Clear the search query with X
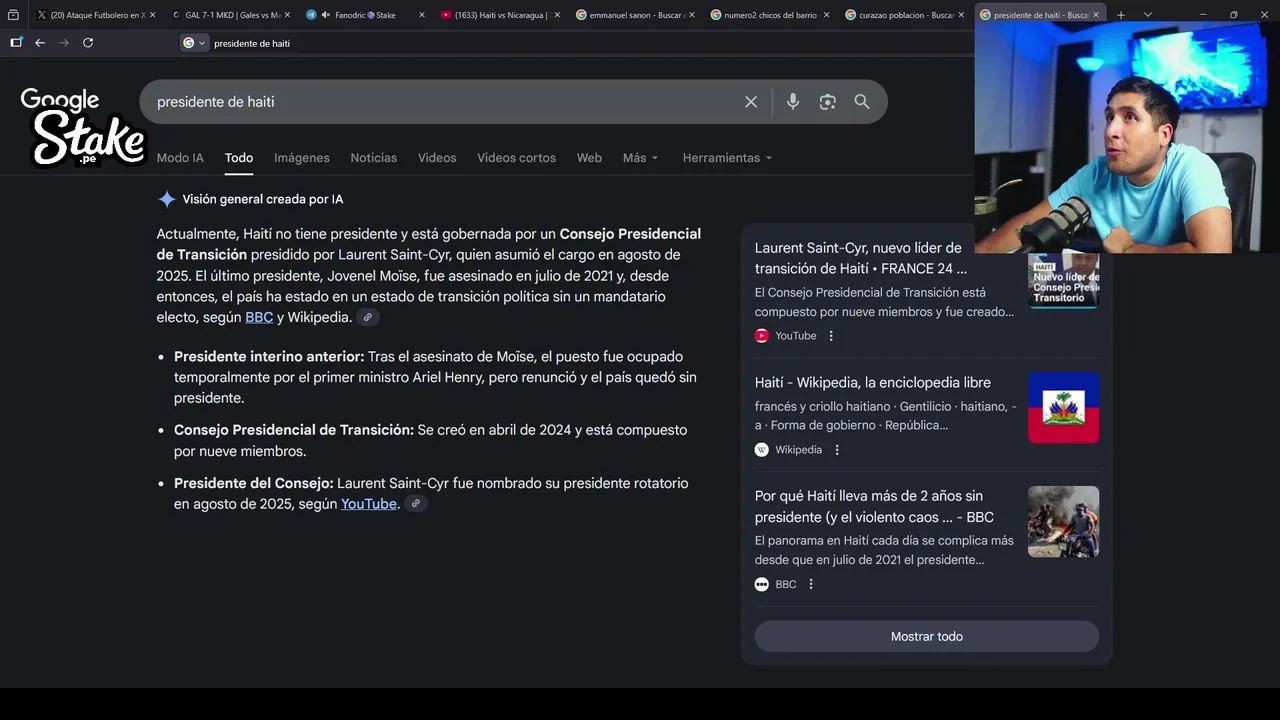1280x720 pixels. pyautogui.click(x=751, y=102)
